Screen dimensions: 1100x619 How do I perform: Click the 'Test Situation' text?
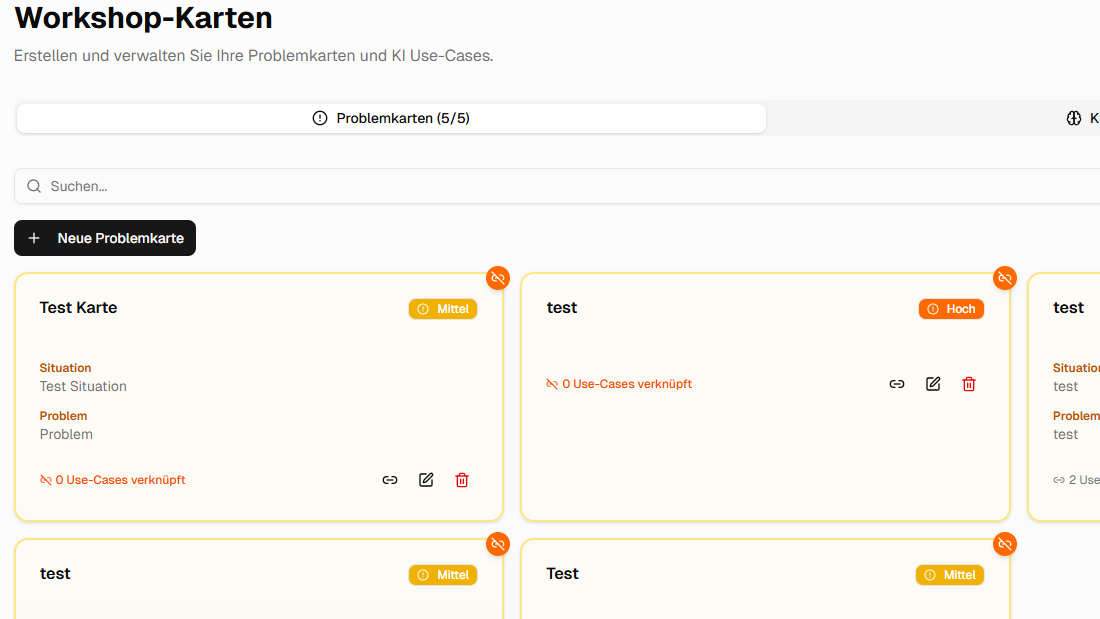(83, 386)
